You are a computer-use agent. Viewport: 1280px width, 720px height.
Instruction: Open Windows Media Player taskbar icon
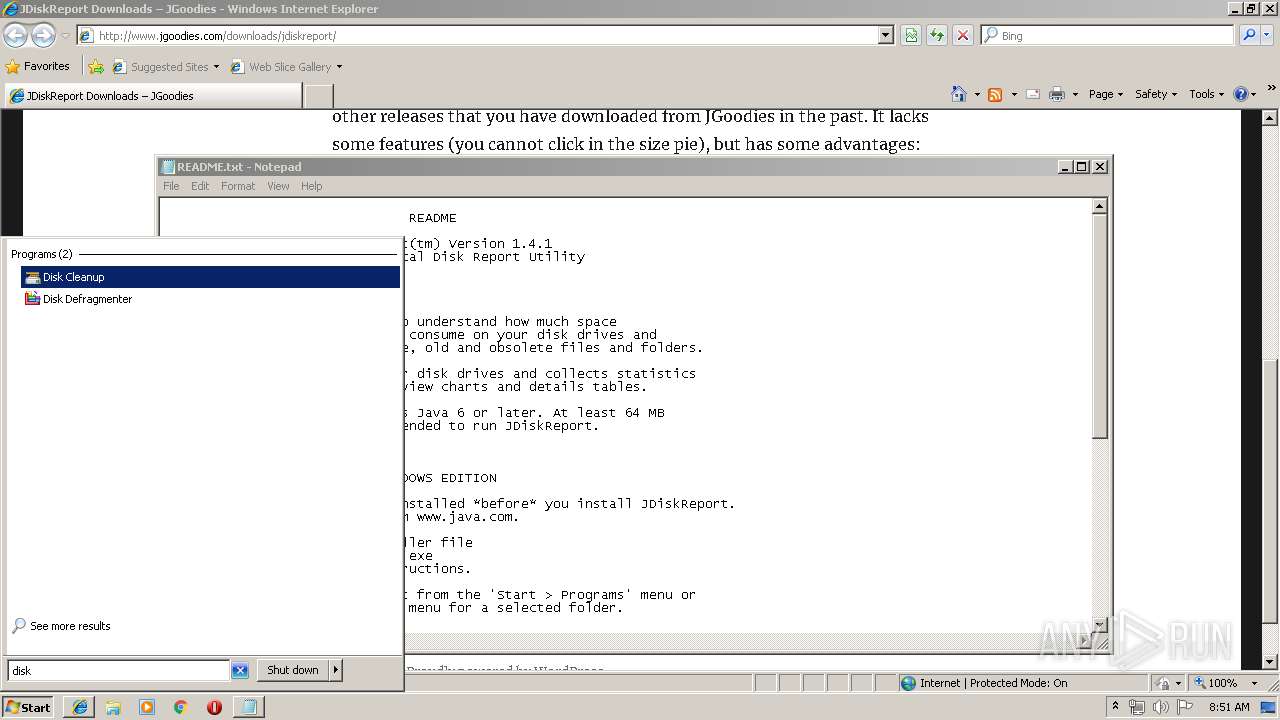click(147, 707)
